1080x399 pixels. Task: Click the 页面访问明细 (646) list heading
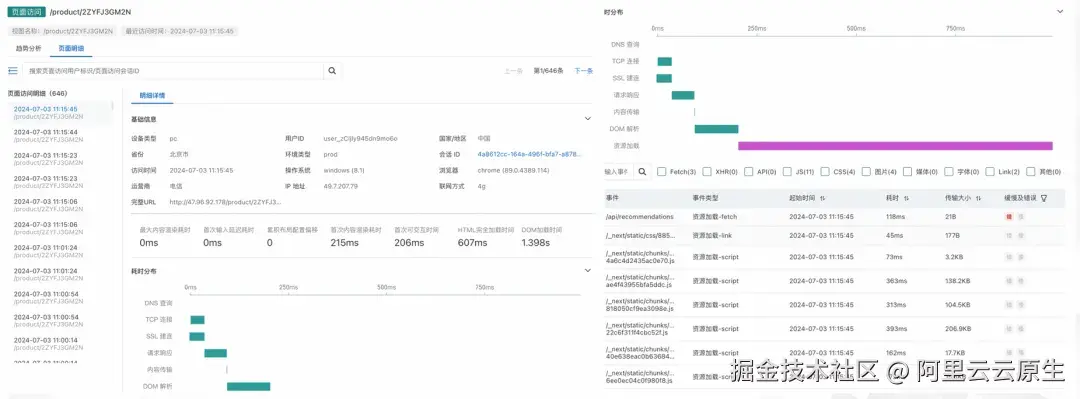(37, 93)
